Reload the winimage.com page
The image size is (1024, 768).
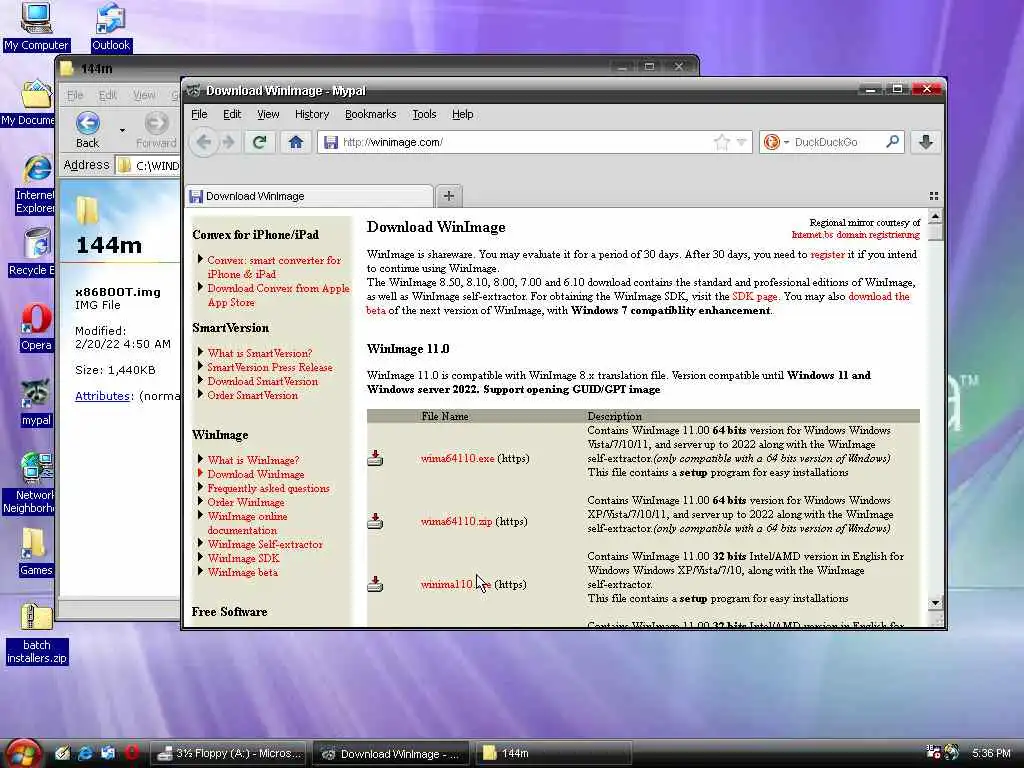[x=259, y=142]
